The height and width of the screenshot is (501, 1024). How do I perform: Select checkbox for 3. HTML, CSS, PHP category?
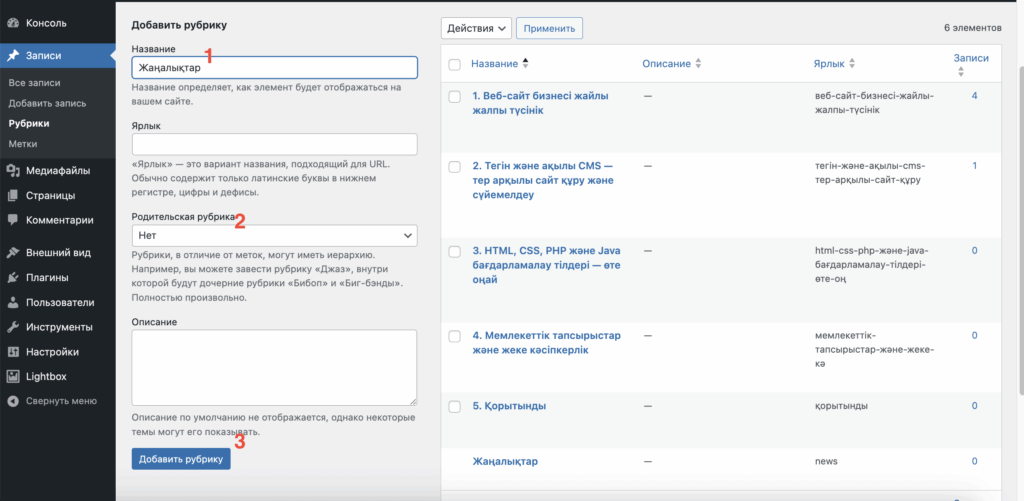tap(455, 251)
